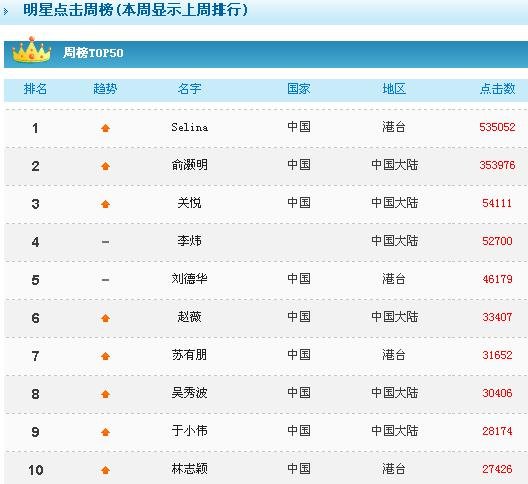The image size is (528, 484).
Task: Click the rising trend icon for 于小伟
Action: (105, 432)
